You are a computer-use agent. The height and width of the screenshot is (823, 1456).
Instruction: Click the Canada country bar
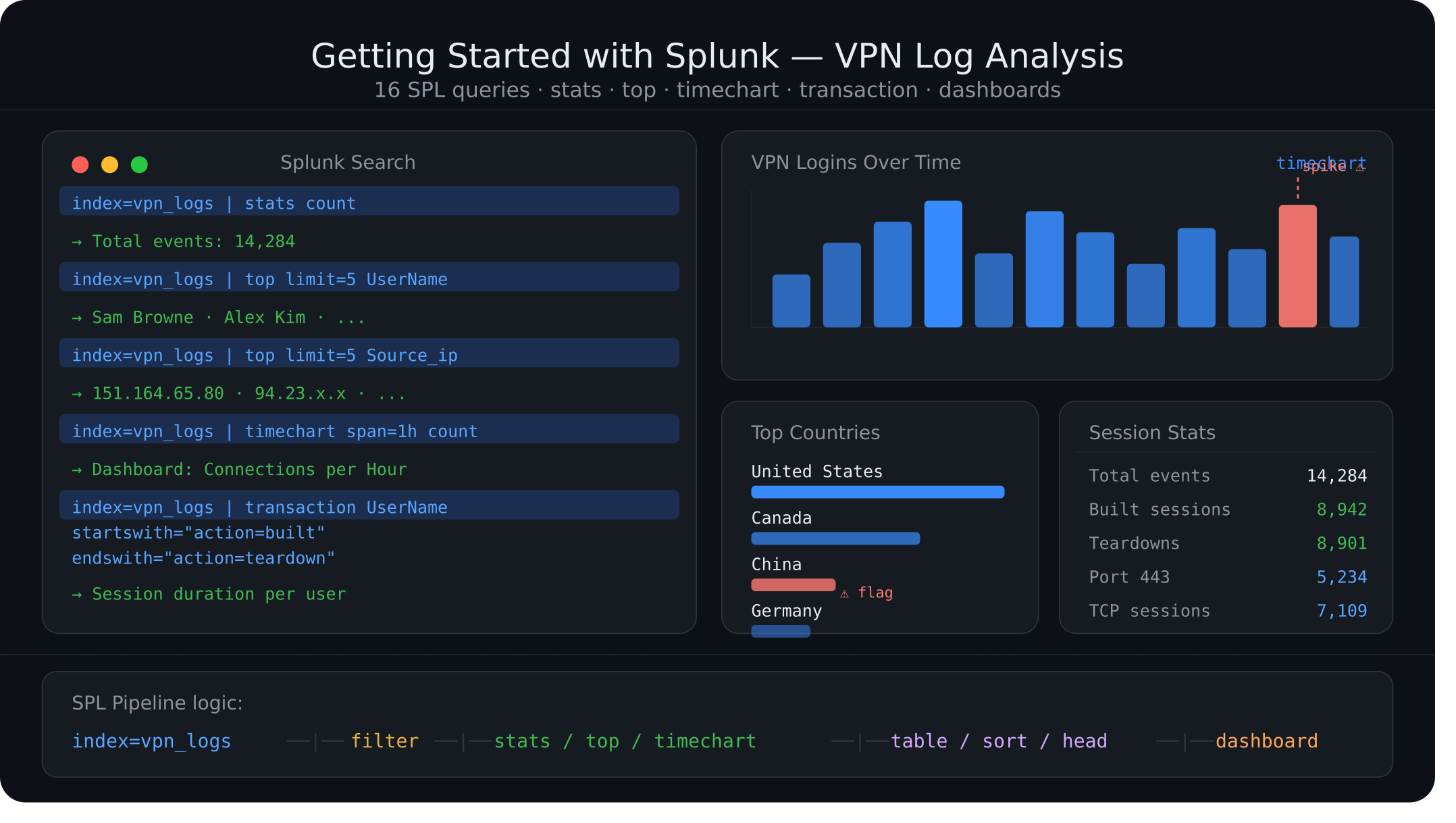(835, 539)
